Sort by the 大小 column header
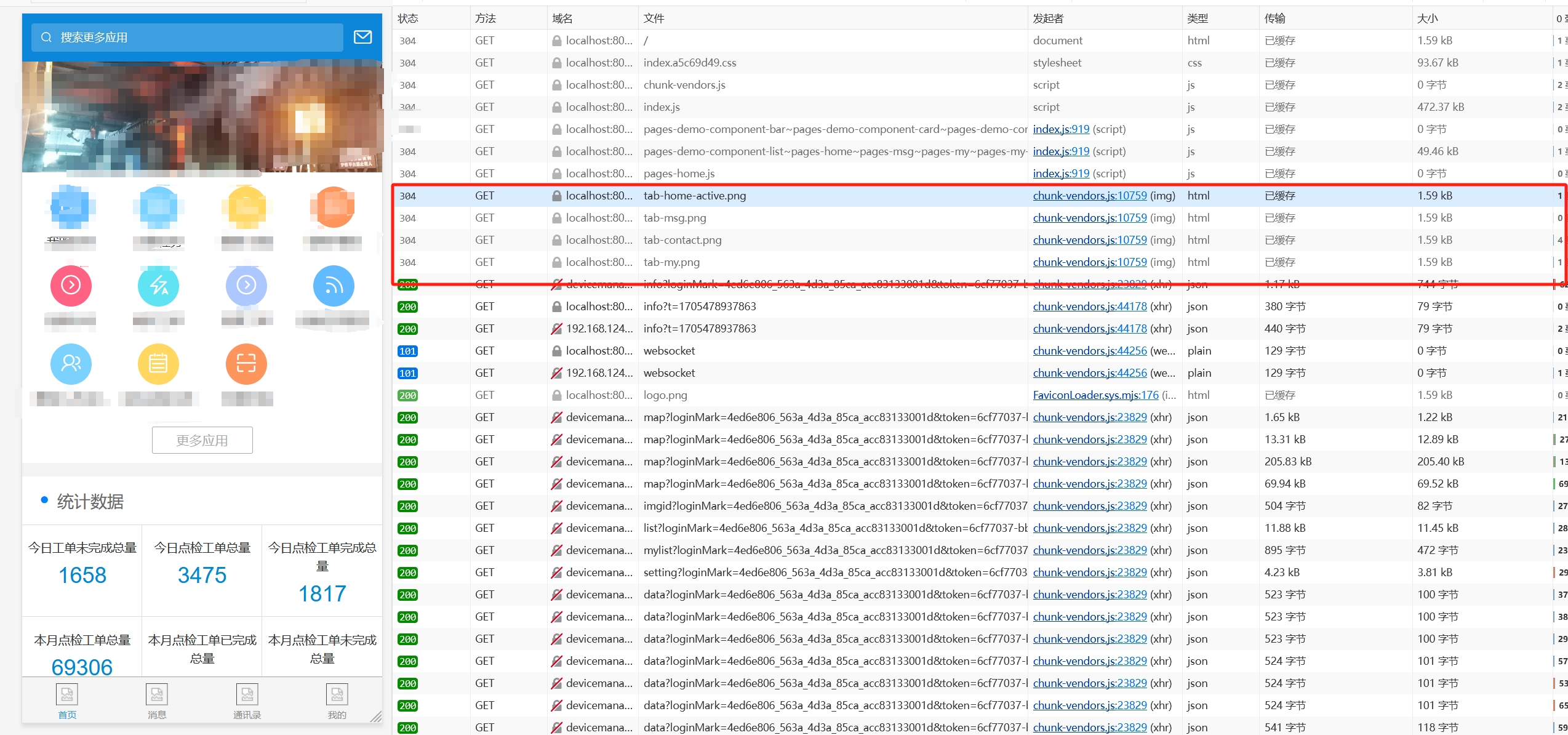The height and width of the screenshot is (735, 1568). (1428, 18)
